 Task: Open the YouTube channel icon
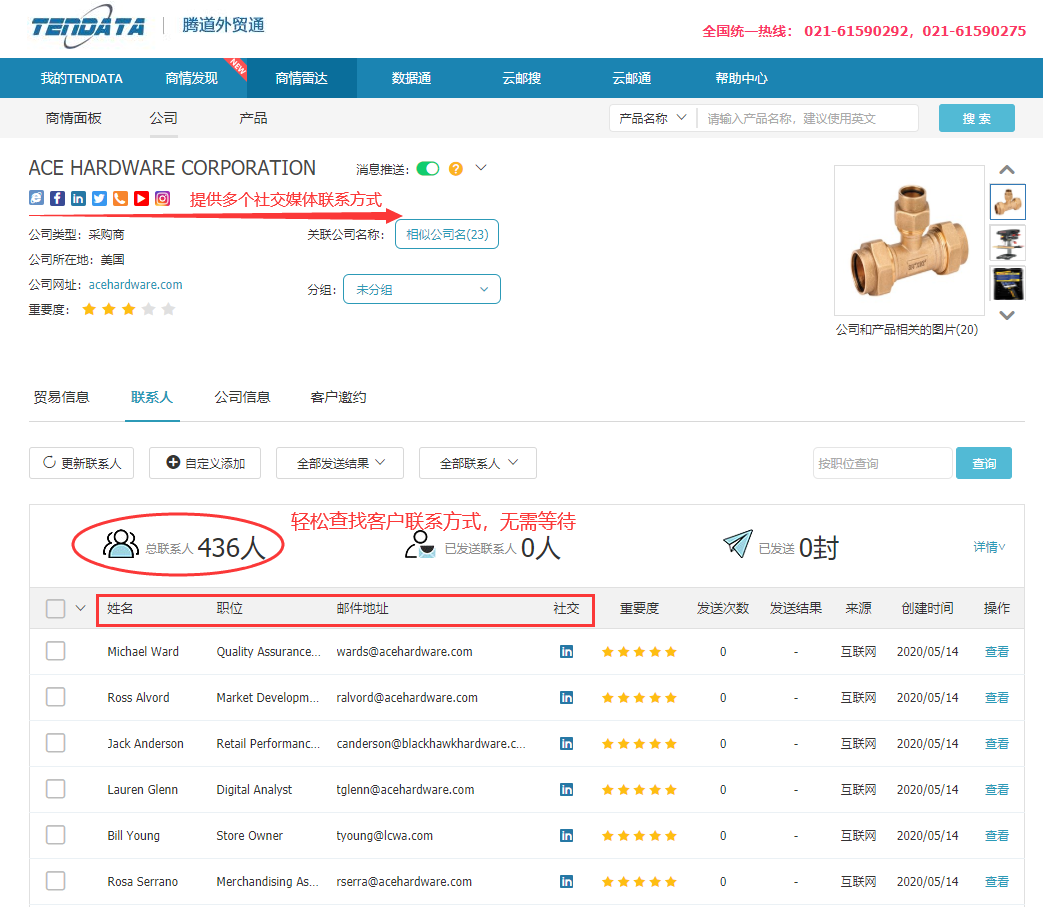(x=141, y=199)
